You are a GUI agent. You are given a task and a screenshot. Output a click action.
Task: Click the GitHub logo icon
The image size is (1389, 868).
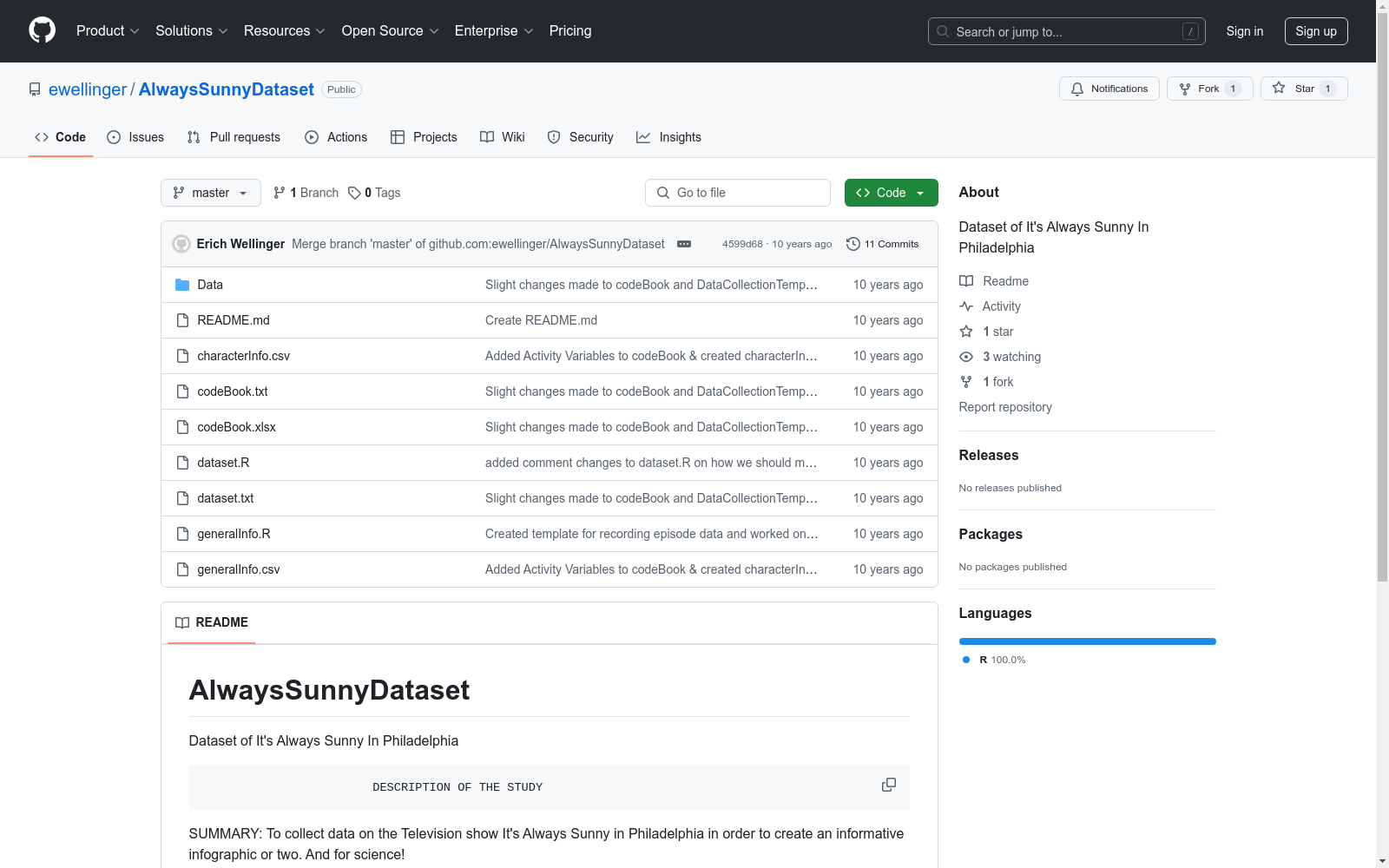(x=42, y=30)
